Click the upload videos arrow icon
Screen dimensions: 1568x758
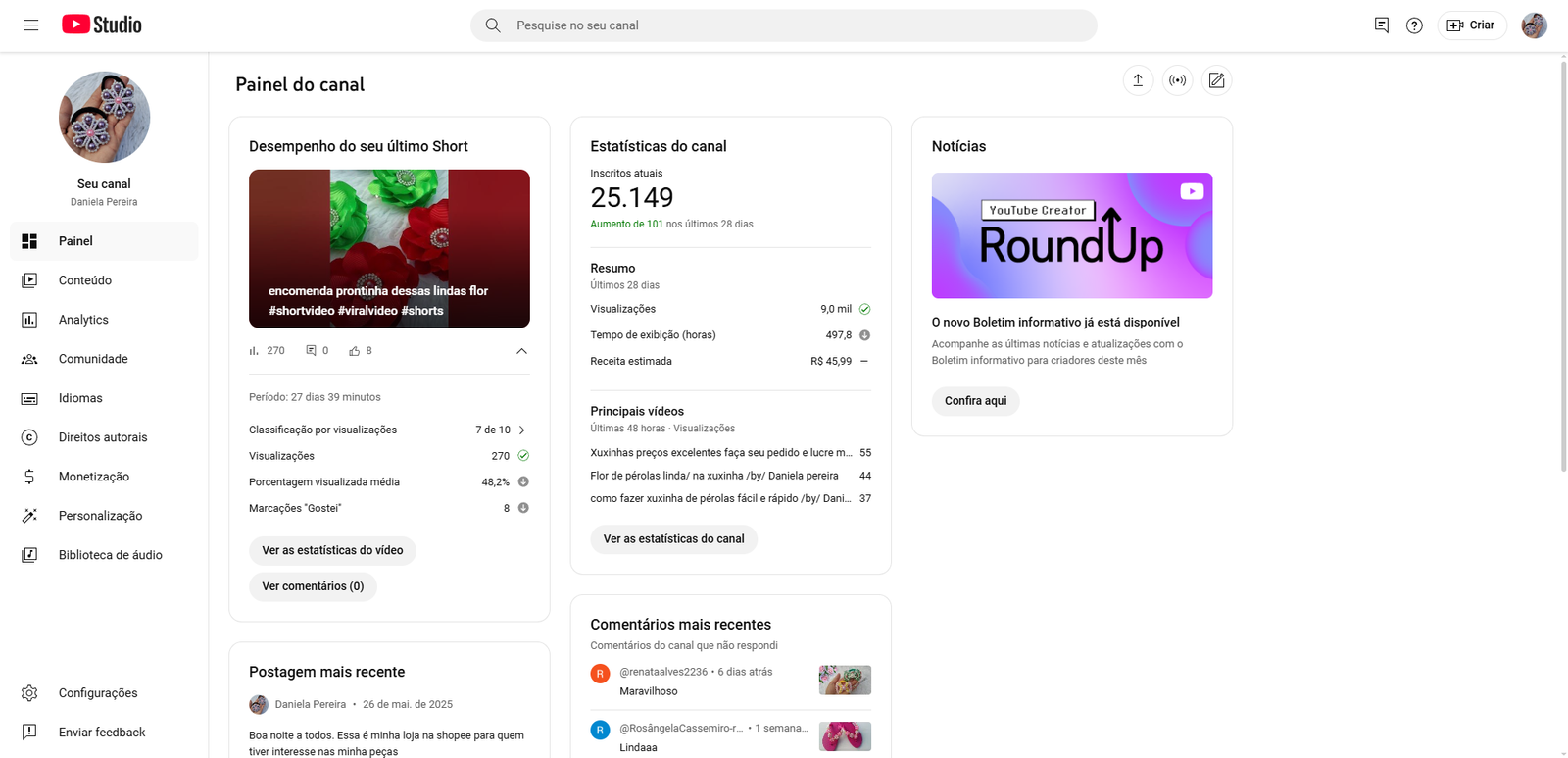tap(1138, 80)
